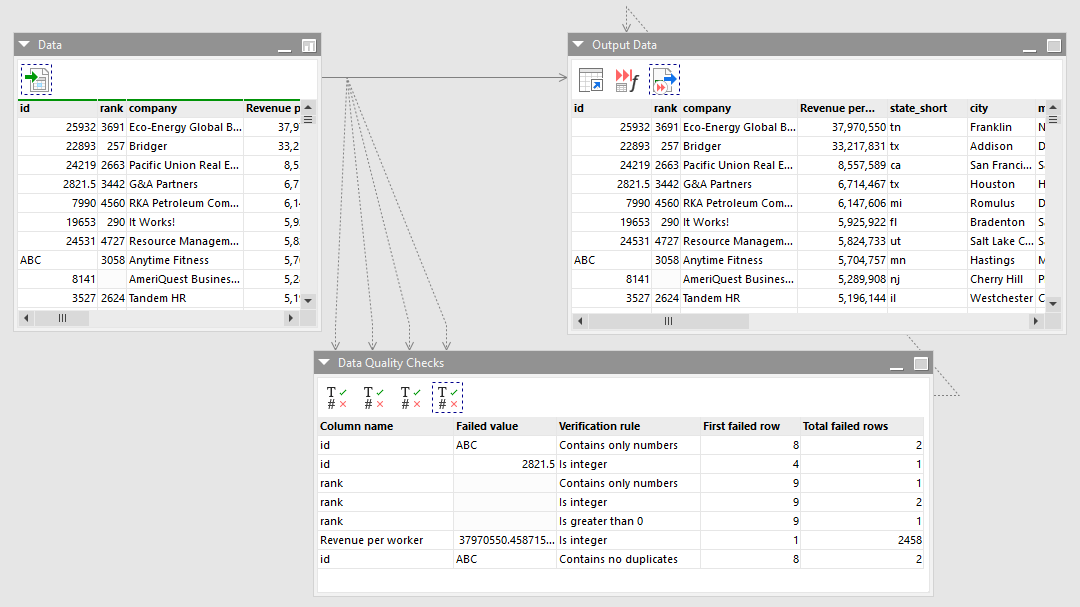
Task: Select 'It Works!' cell in Data panel
Action: [x=185, y=223]
